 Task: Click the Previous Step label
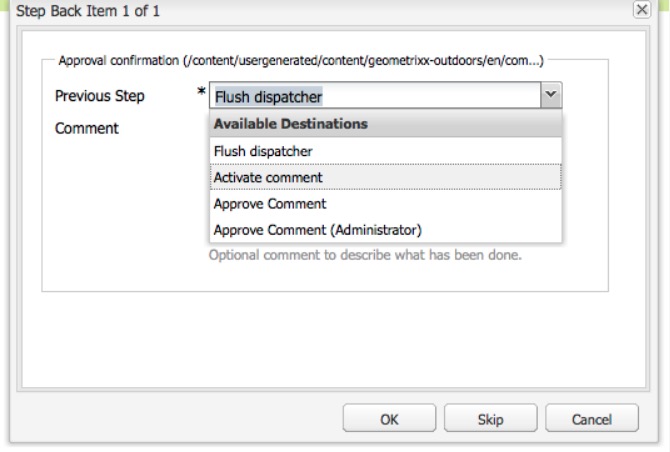point(100,97)
